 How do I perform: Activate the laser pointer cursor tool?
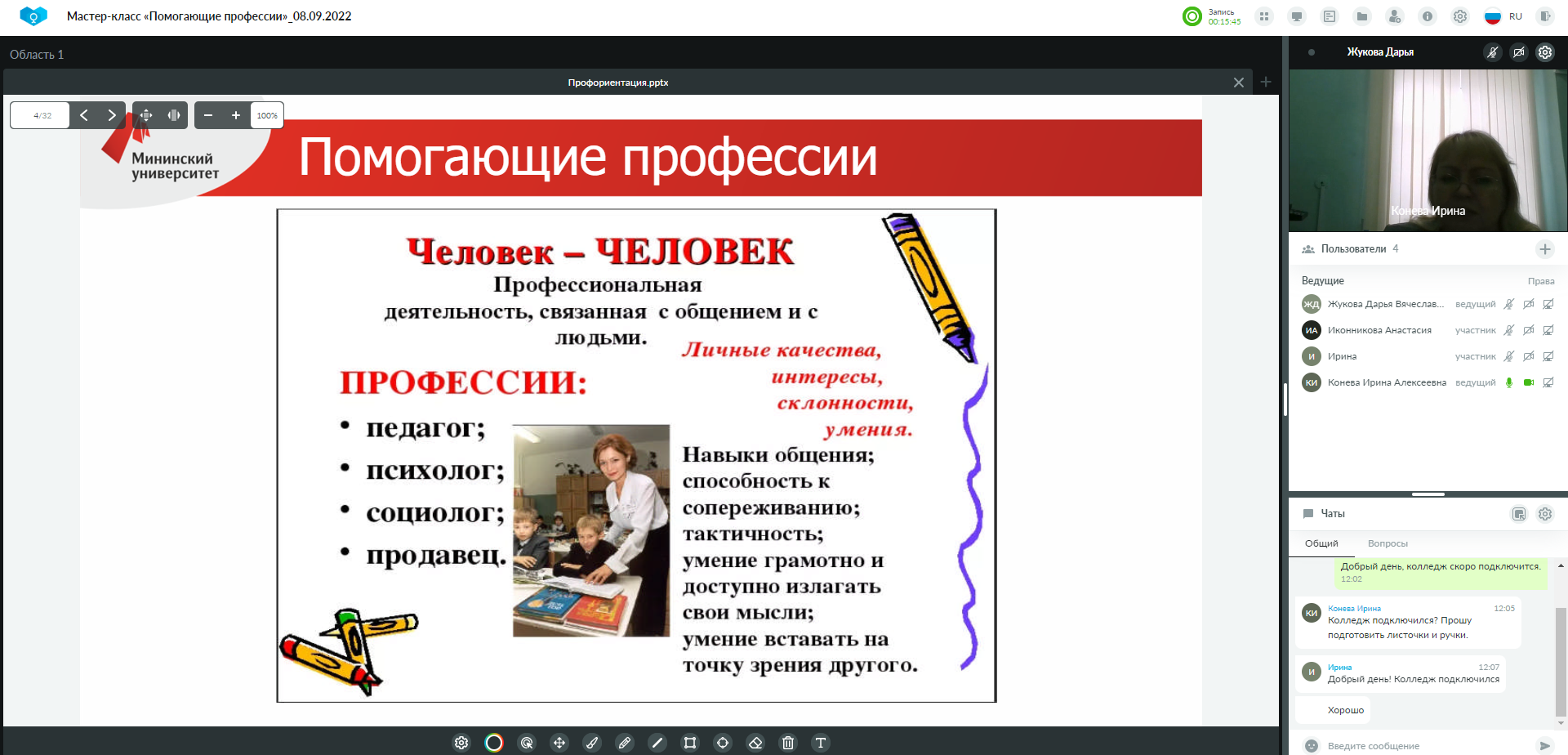click(527, 743)
